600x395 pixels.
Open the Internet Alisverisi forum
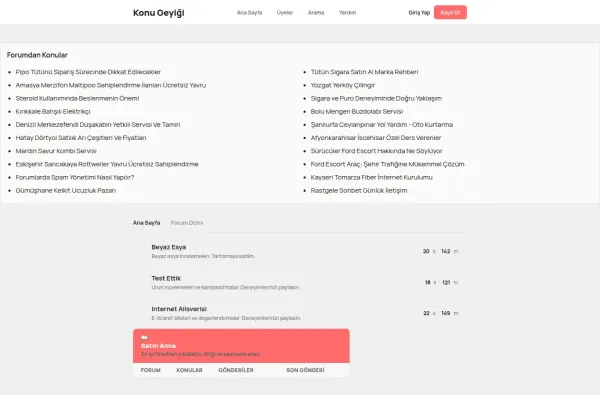click(179, 309)
